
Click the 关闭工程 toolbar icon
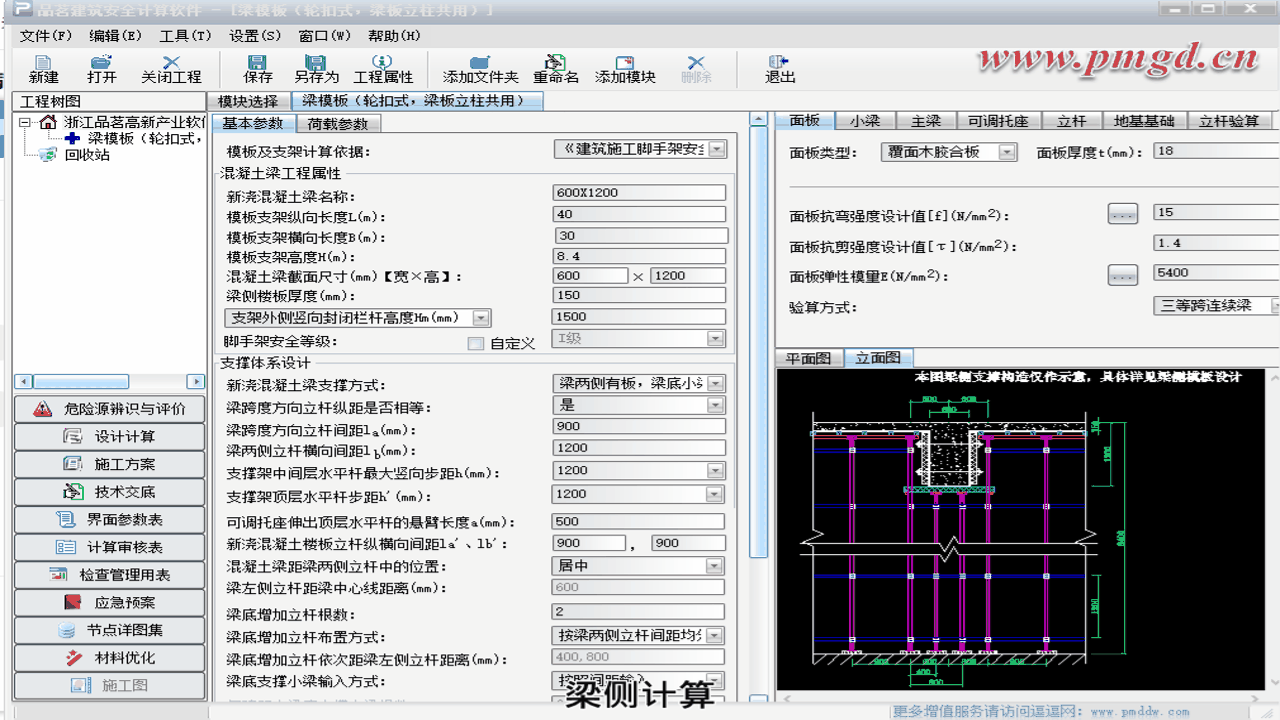tap(171, 69)
